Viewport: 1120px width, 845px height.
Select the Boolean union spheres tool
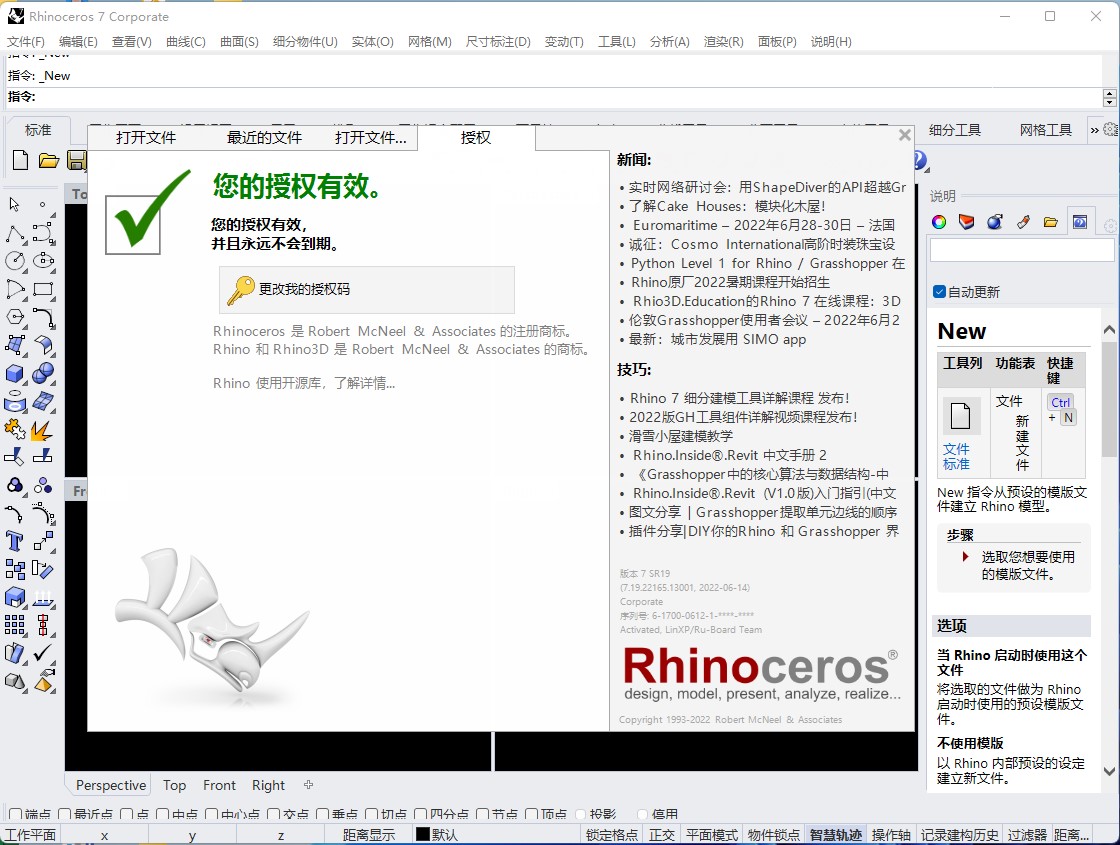(x=44, y=374)
